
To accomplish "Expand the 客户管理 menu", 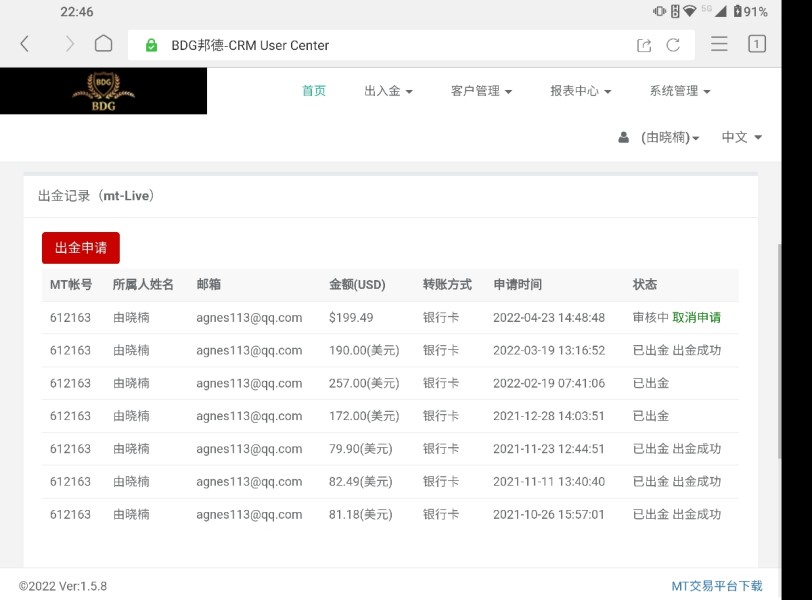I will (481, 91).
